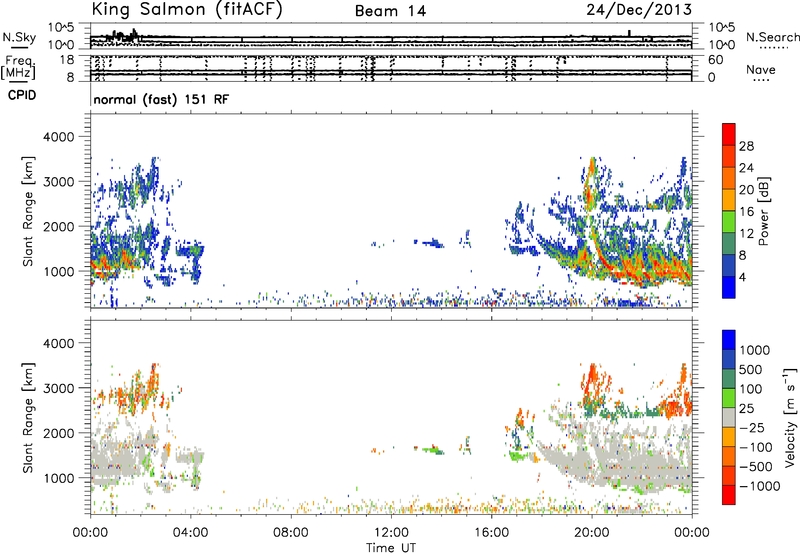Image resolution: width=800 pixels, height=554 pixels.
Task: Click the '4000' tick on power panel
Action: (58, 137)
